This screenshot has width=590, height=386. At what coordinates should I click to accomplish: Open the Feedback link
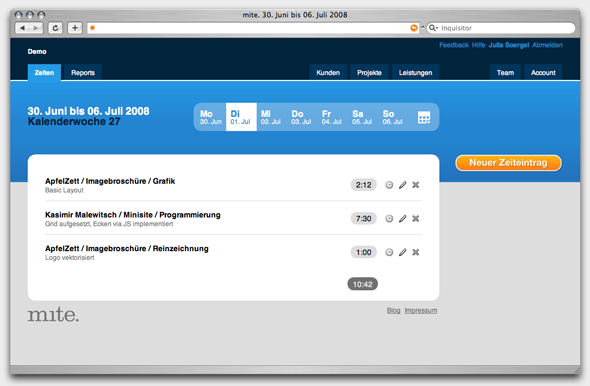pyautogui.click(x=454, y=45)
